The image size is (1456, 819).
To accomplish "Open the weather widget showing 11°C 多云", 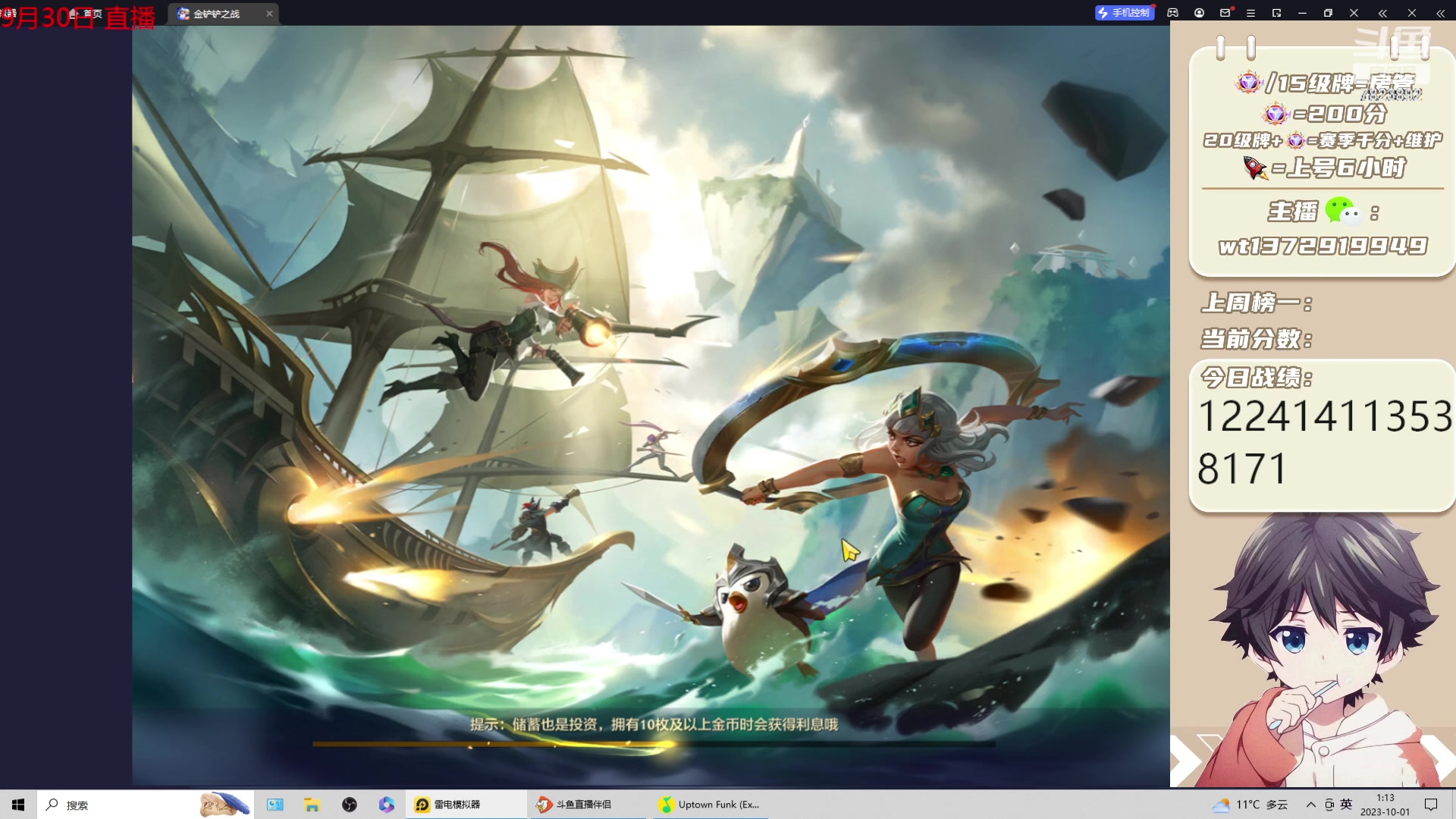I will click(1250, 805).
